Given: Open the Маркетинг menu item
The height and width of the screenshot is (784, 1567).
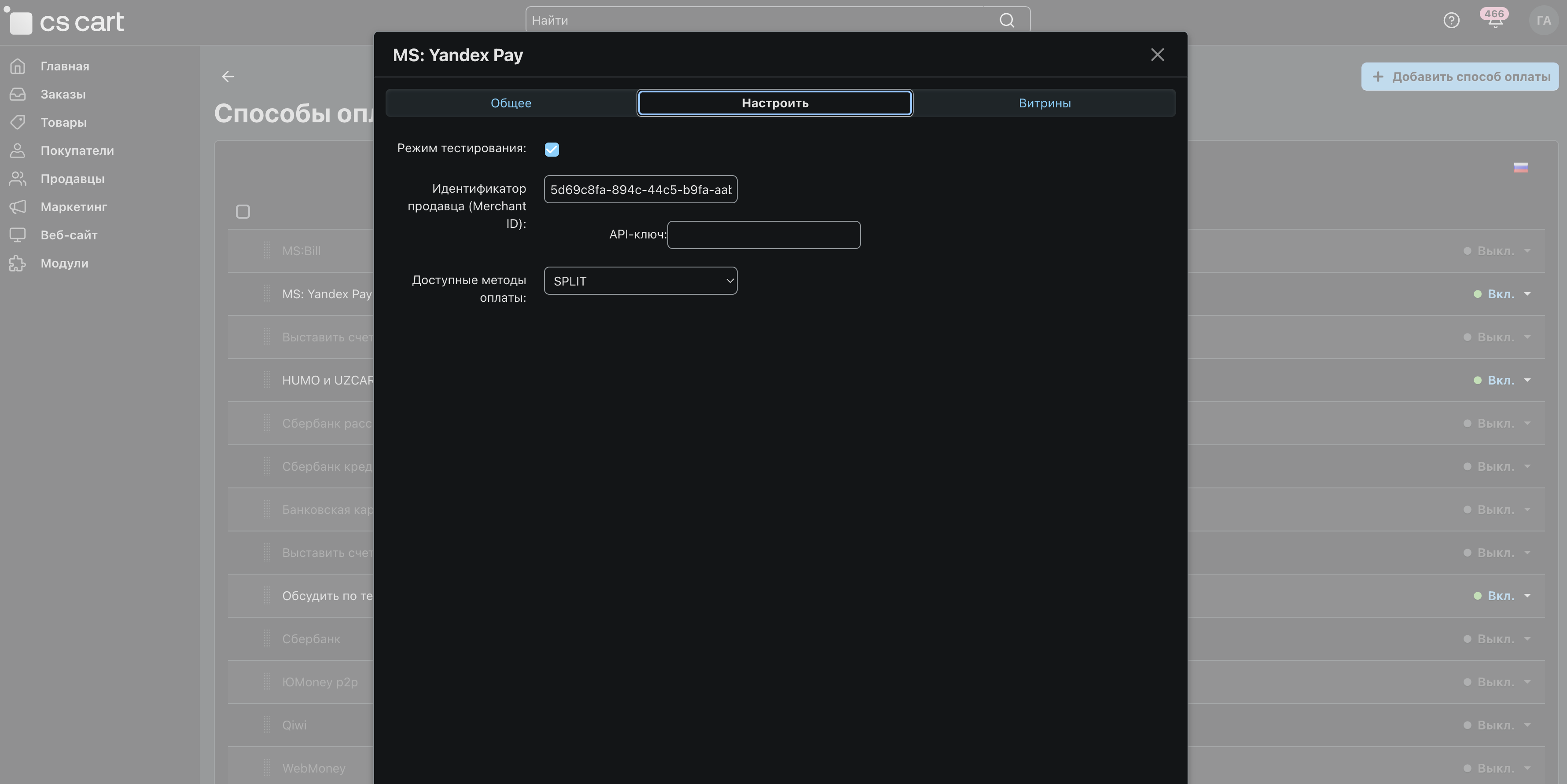Looking at the screenshot, I should click(74, 207).
